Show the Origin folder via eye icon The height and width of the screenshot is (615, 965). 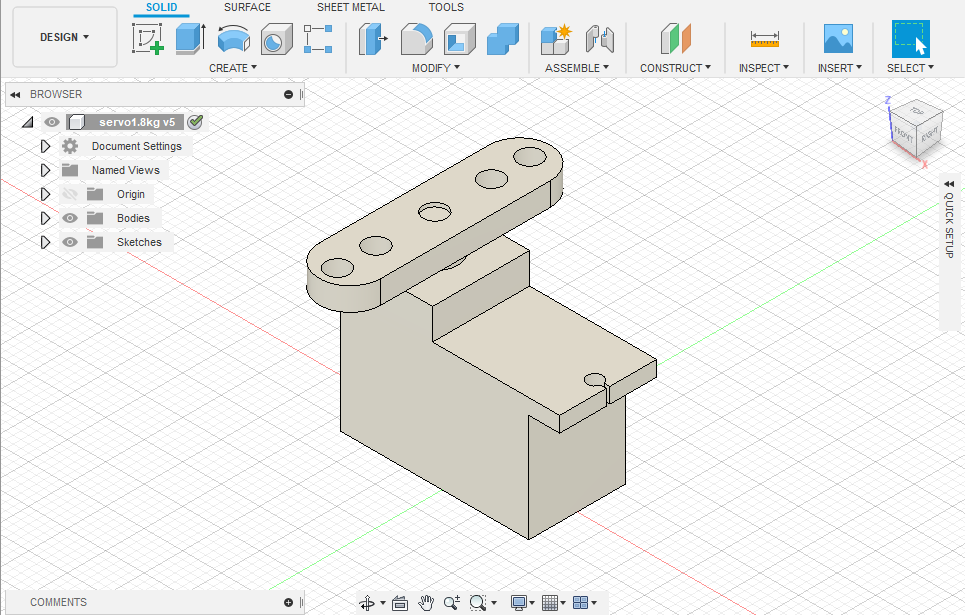tap(70, 194)
